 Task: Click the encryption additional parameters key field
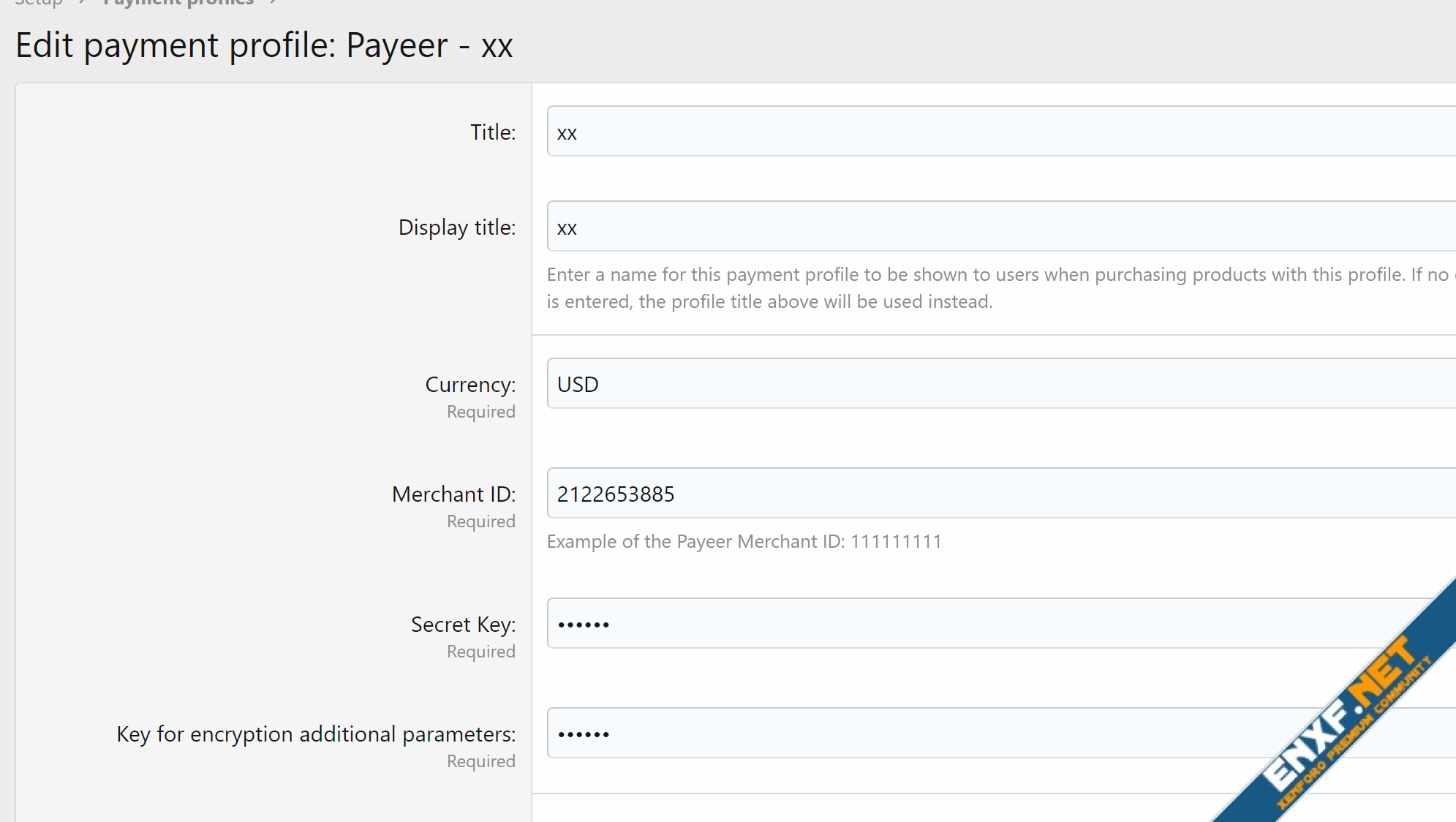(x=1001, y=734)
